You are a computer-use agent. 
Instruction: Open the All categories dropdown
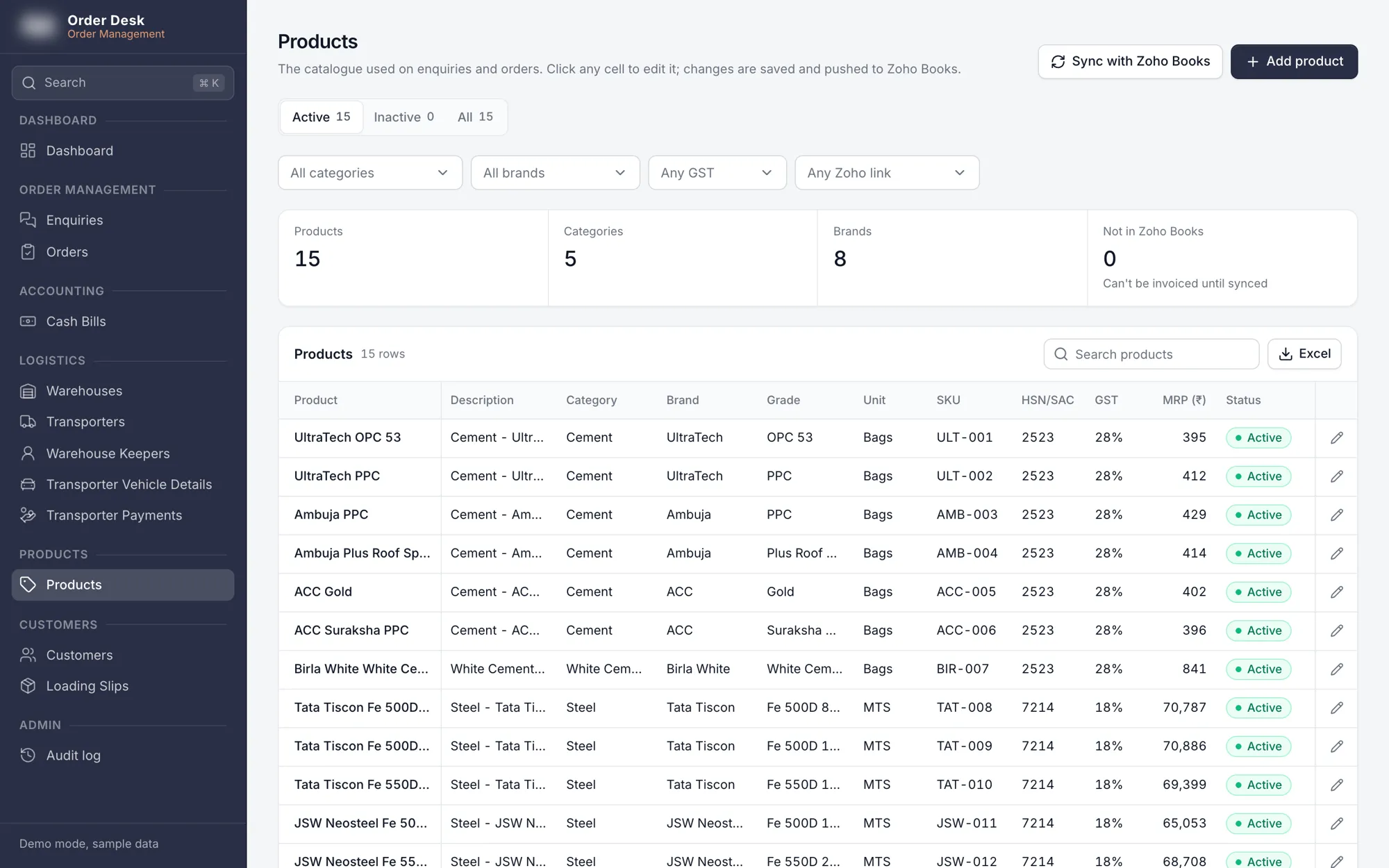click(370, 173)
